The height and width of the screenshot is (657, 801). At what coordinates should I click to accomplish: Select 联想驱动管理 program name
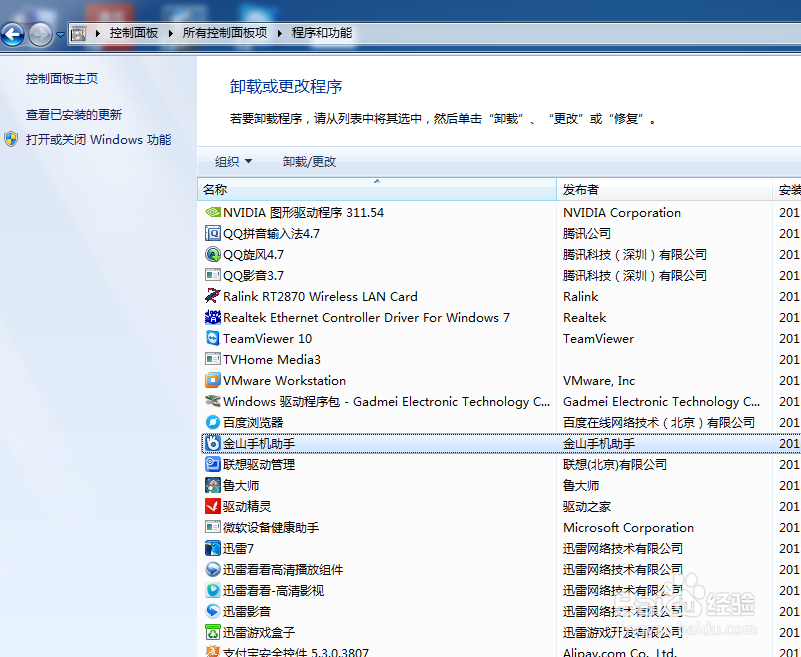[259, 464]
